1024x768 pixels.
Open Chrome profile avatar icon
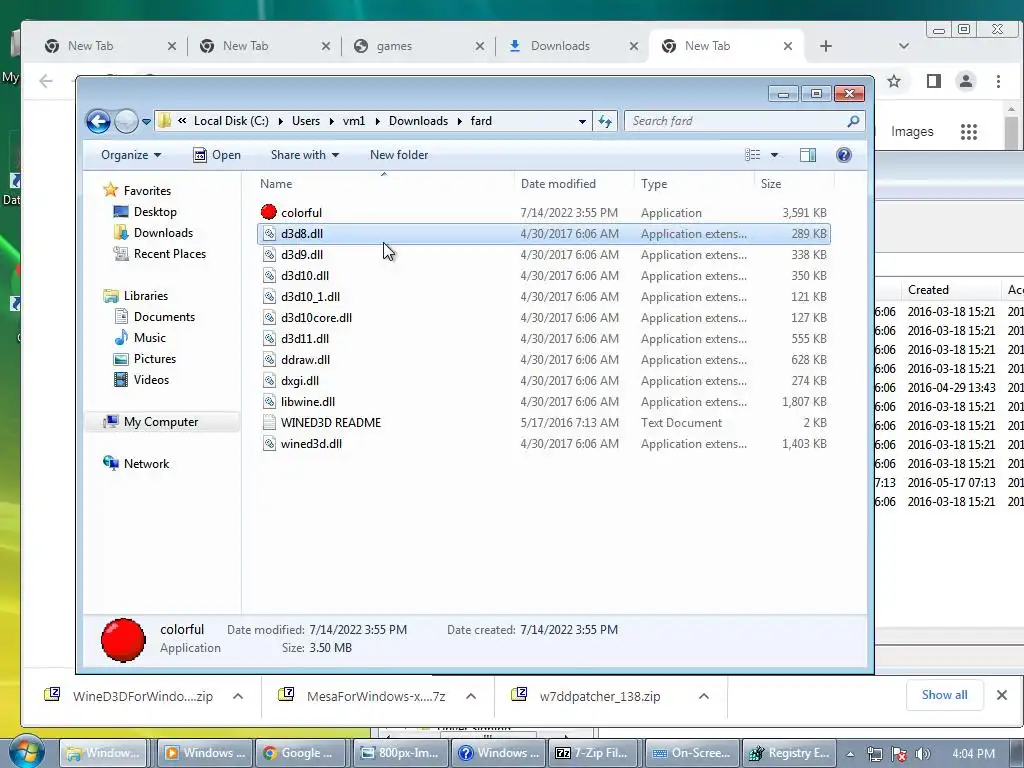pyautogui.click(x=965, y=81)
